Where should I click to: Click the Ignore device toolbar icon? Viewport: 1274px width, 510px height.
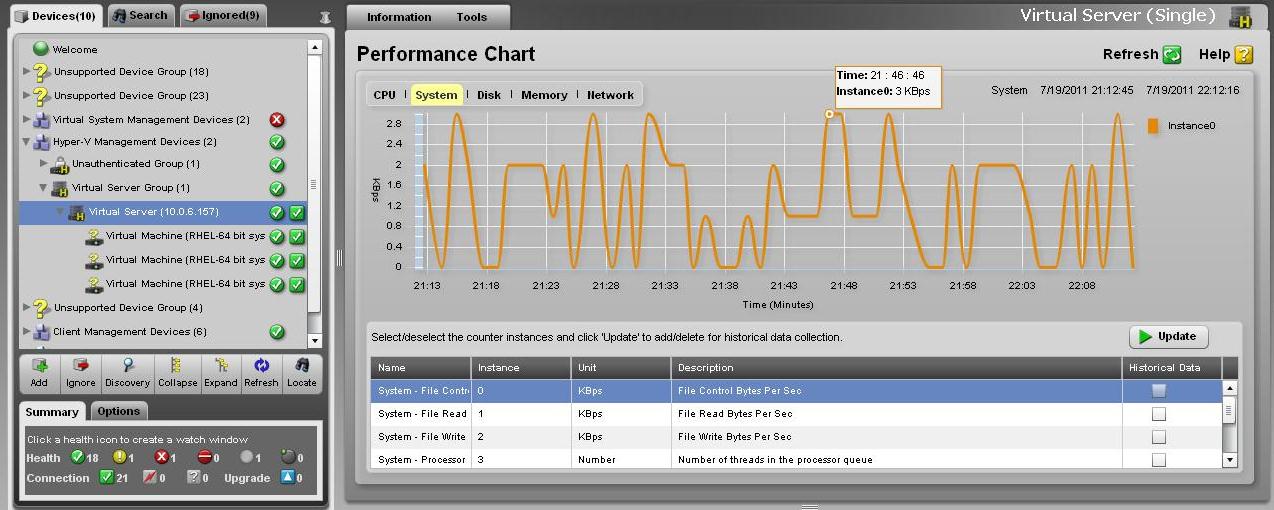(x=81, y=366)
